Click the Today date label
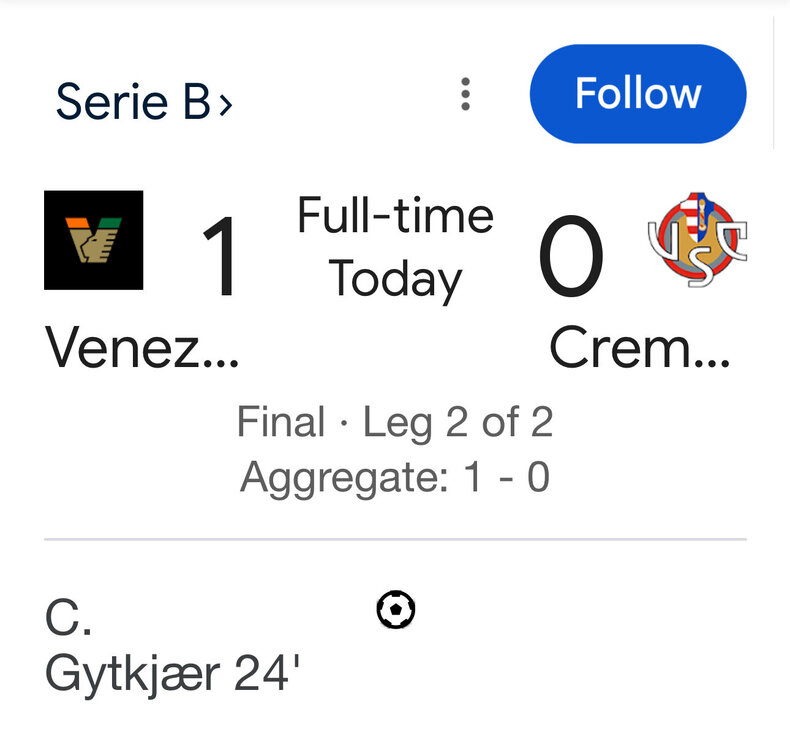This screenshot has height=750, width=790. tap(396, 280)
